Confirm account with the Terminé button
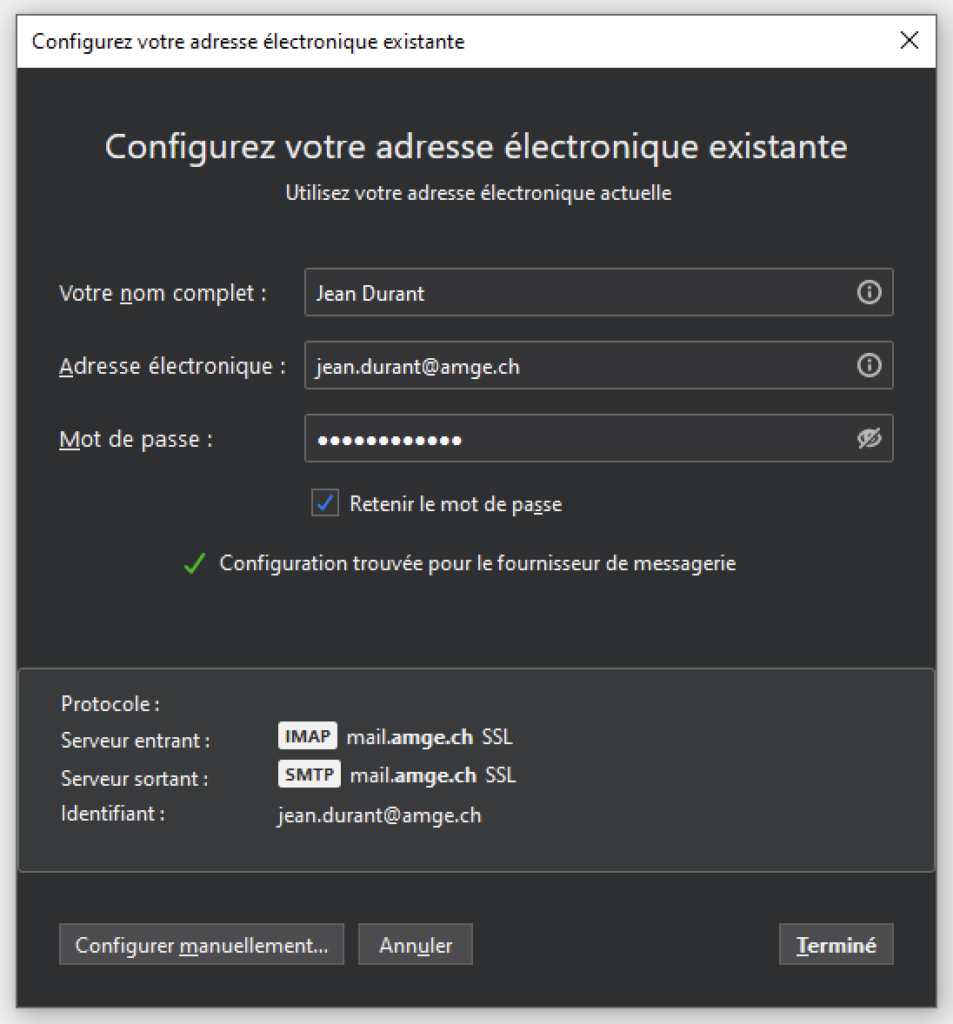 pyautogui.click(x=836, y=945)
